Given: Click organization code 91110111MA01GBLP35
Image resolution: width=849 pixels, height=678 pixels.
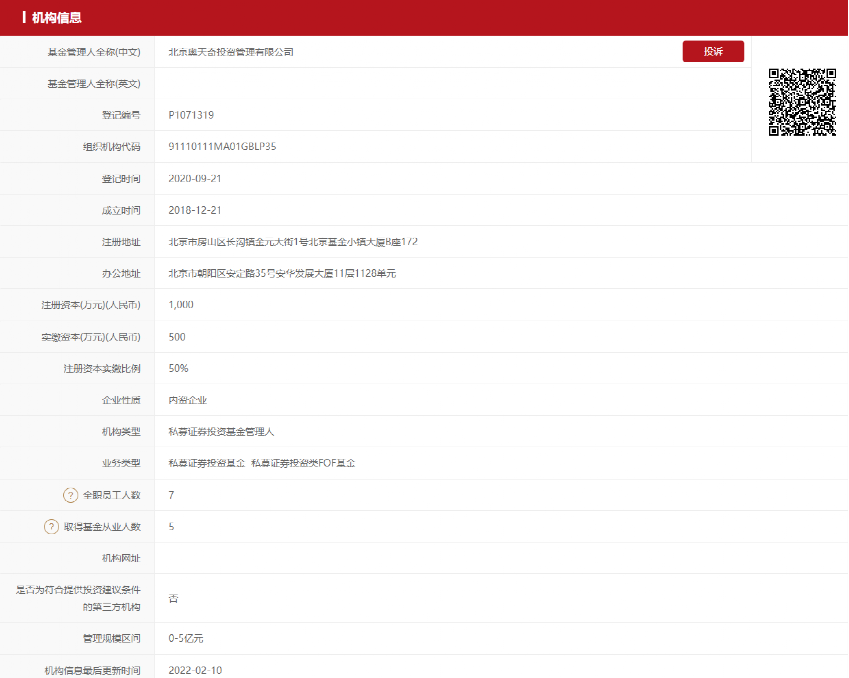Looking at the screenshot, I should [x=222, y=147].
